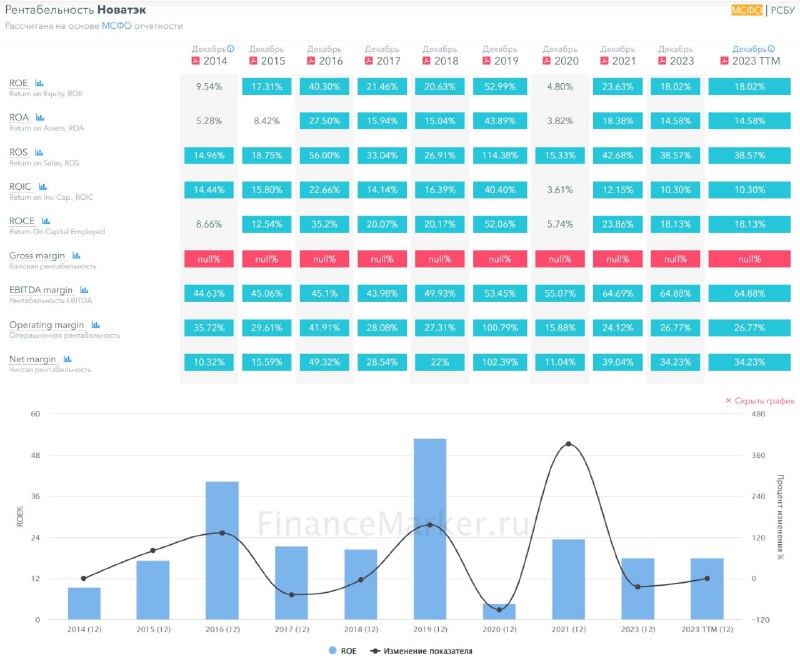Select the EBITDA margin row label
This screenshot has height=659, width=800.
[x=41, y=290]
